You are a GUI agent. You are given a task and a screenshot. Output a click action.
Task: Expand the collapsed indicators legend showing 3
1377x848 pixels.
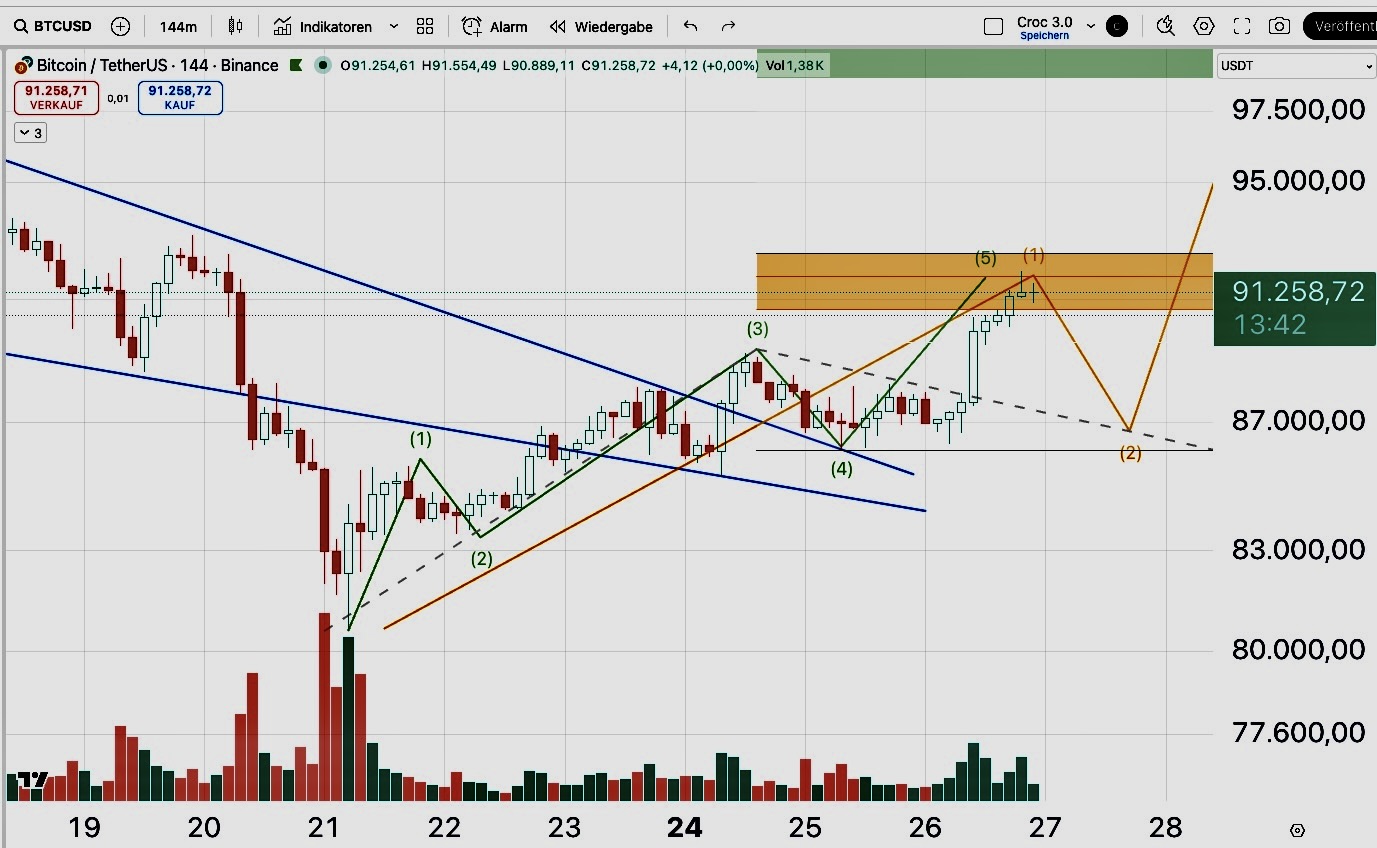30,132
